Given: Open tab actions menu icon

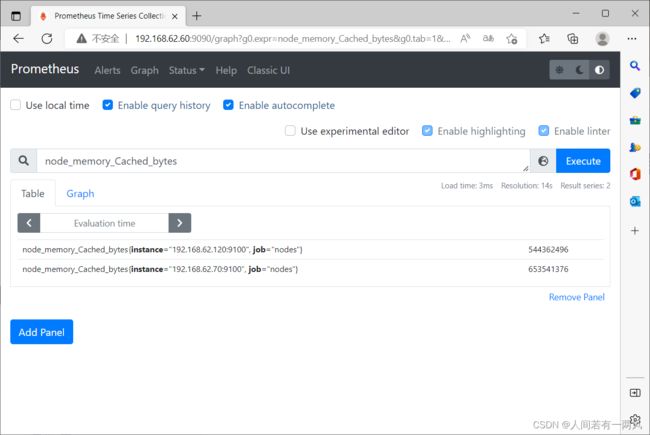Looking at the screenshot, I should 16,16.
